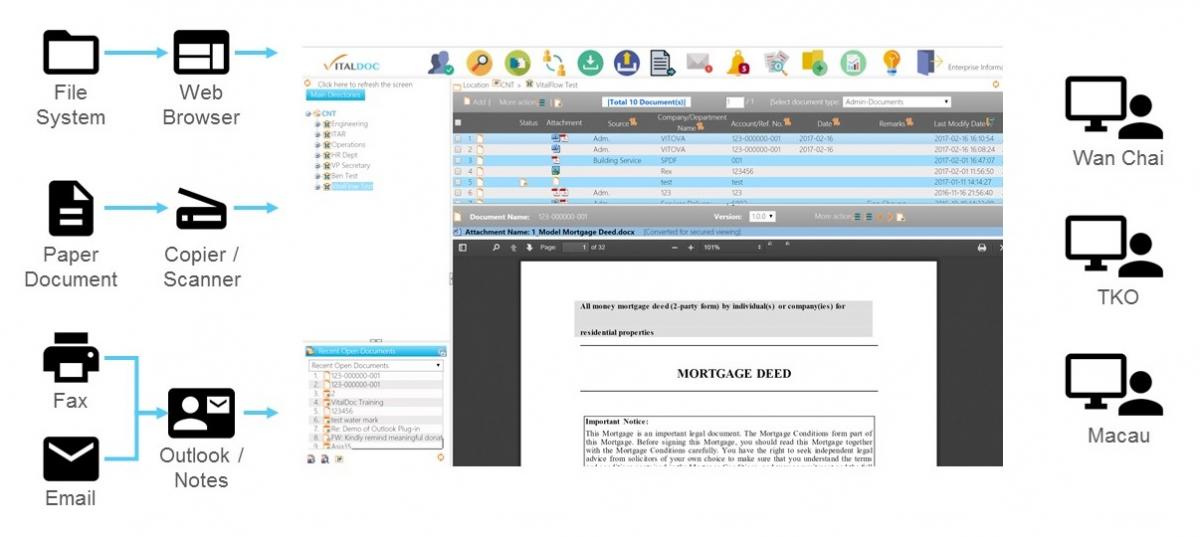The width and height of the screenshot is (1200, 537).
Task: Click the VitalDoc logo
Action: 351,63
